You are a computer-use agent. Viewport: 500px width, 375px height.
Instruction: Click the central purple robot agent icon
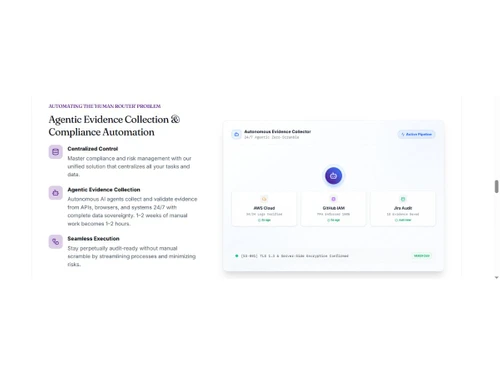333,176
